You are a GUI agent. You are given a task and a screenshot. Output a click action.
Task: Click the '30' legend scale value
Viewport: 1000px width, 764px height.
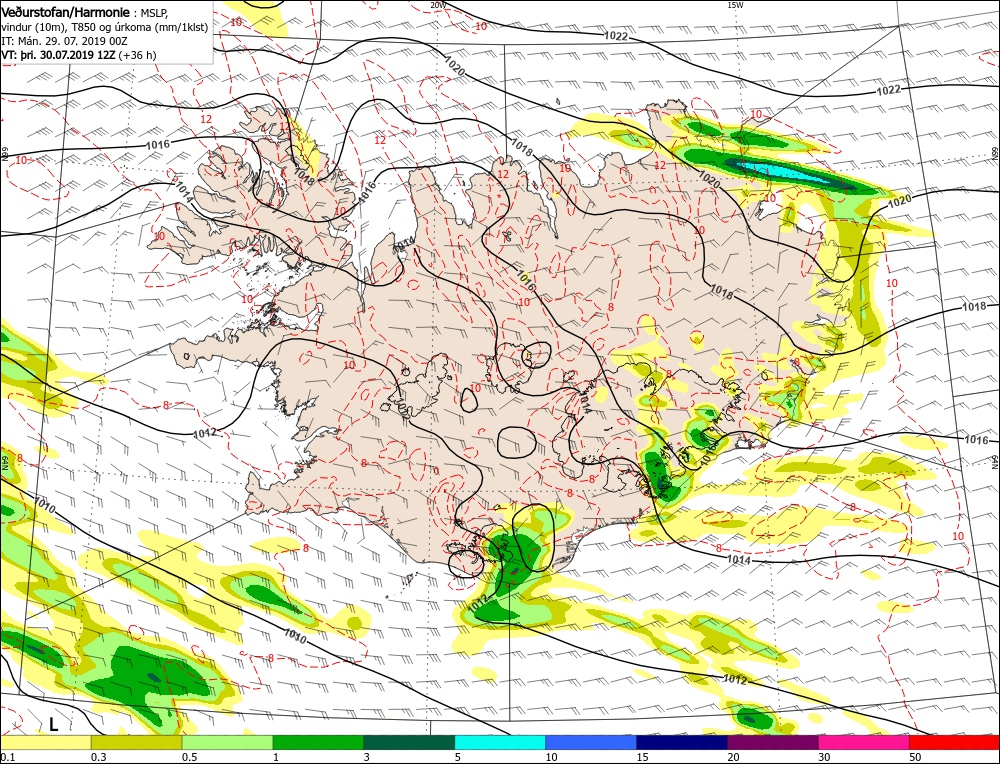click(x=824, y=757)
